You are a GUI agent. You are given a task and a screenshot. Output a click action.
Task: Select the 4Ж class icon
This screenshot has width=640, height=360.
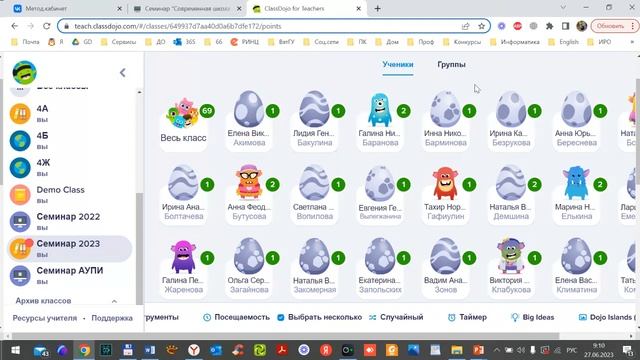20,167
